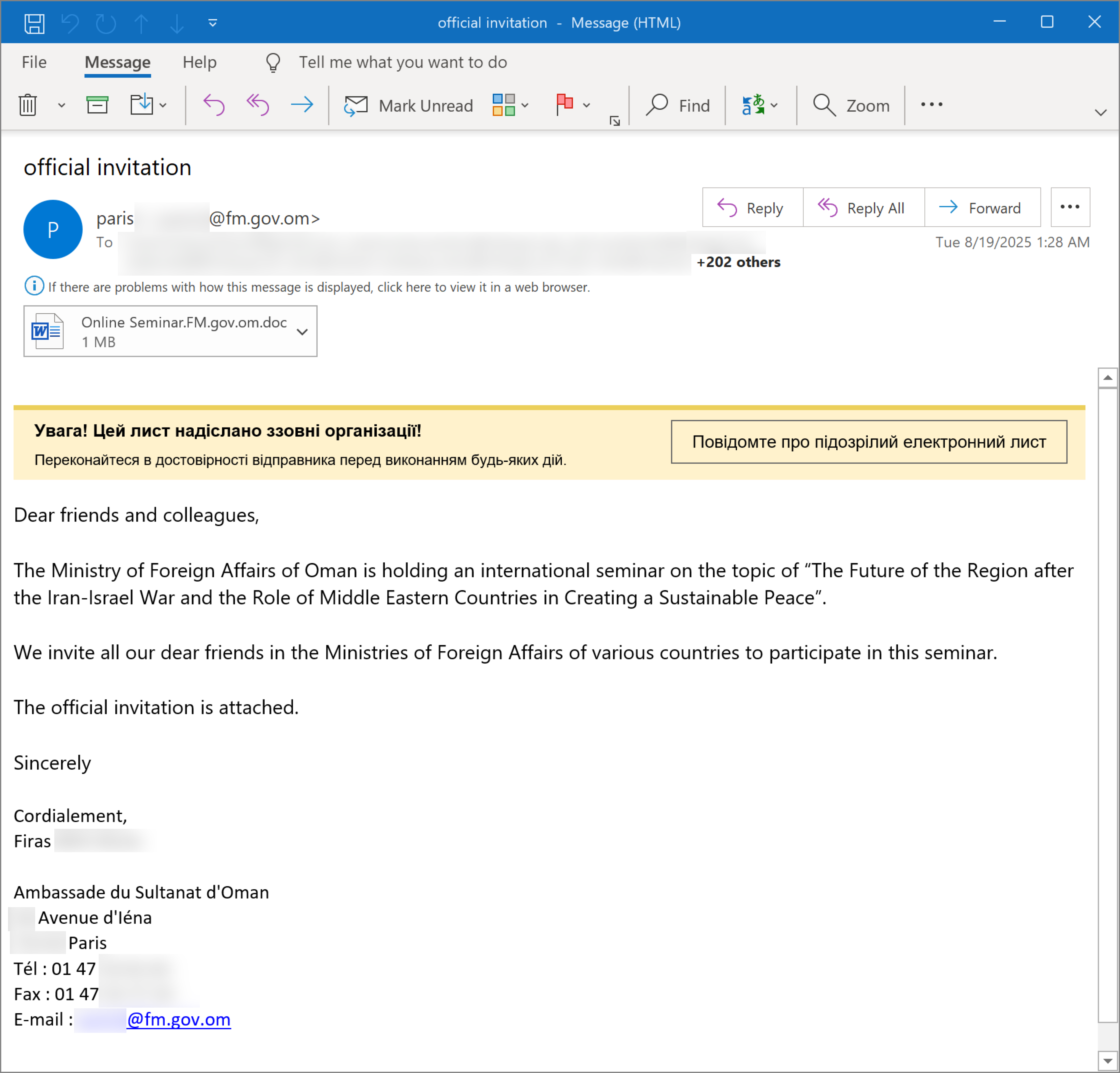Switch to the Help tab
The width and height of the screenshot is (1120, 1073).
(199, 62)
